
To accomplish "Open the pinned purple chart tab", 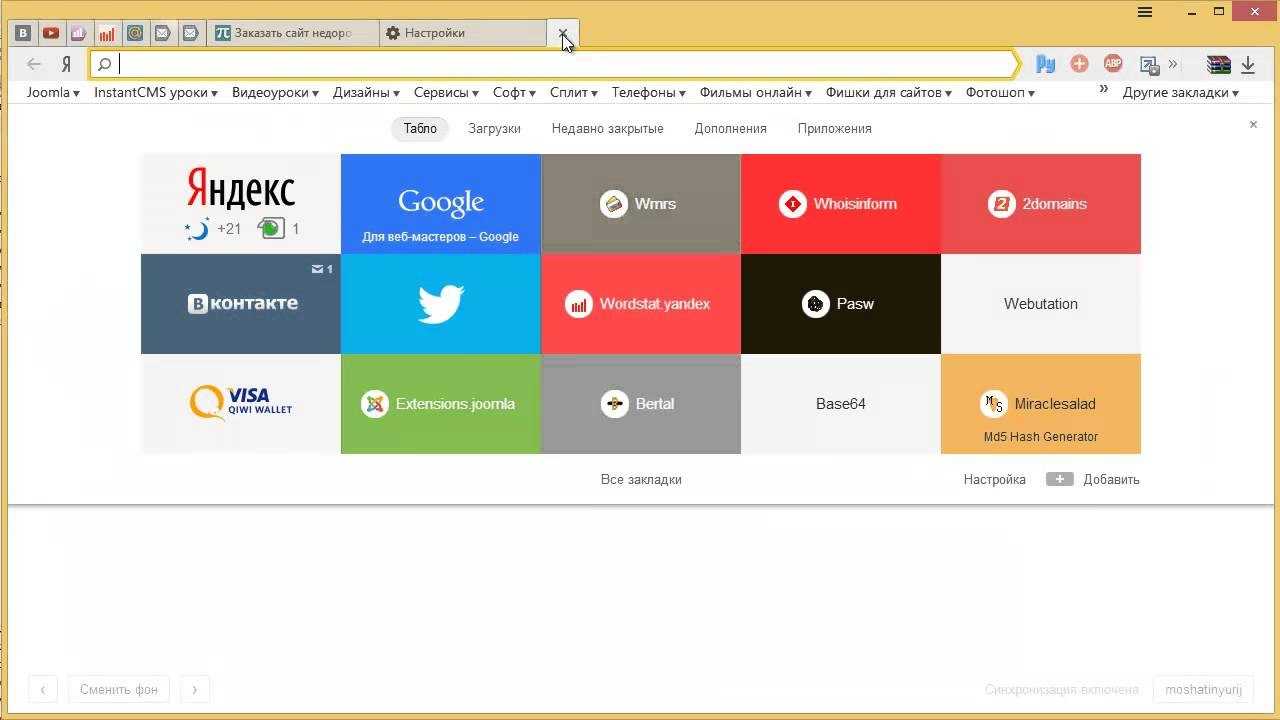I will click(x=79, y=33).
